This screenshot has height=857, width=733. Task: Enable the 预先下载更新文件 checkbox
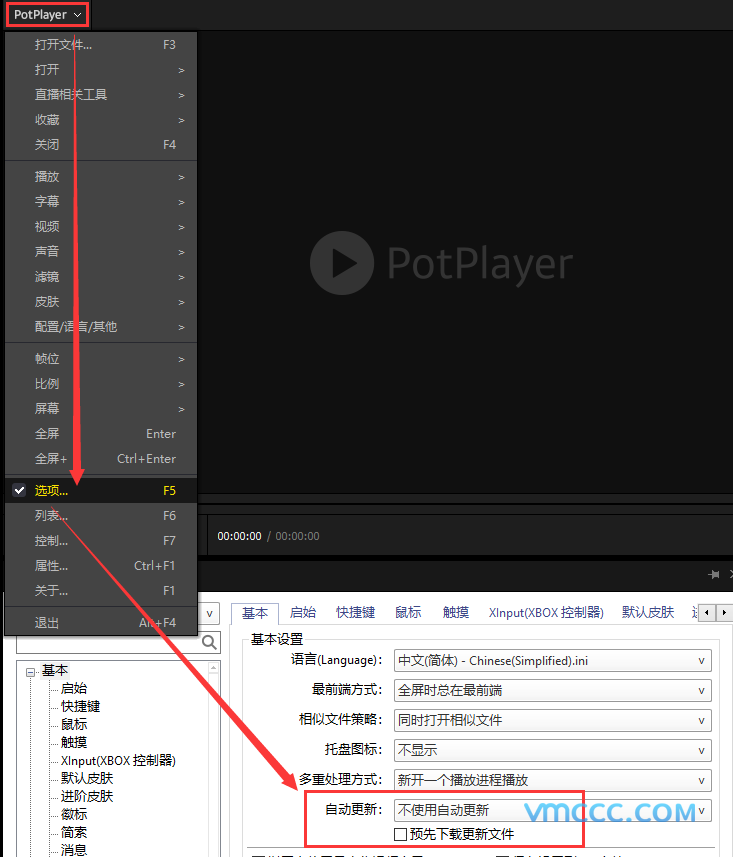[400, 835]
